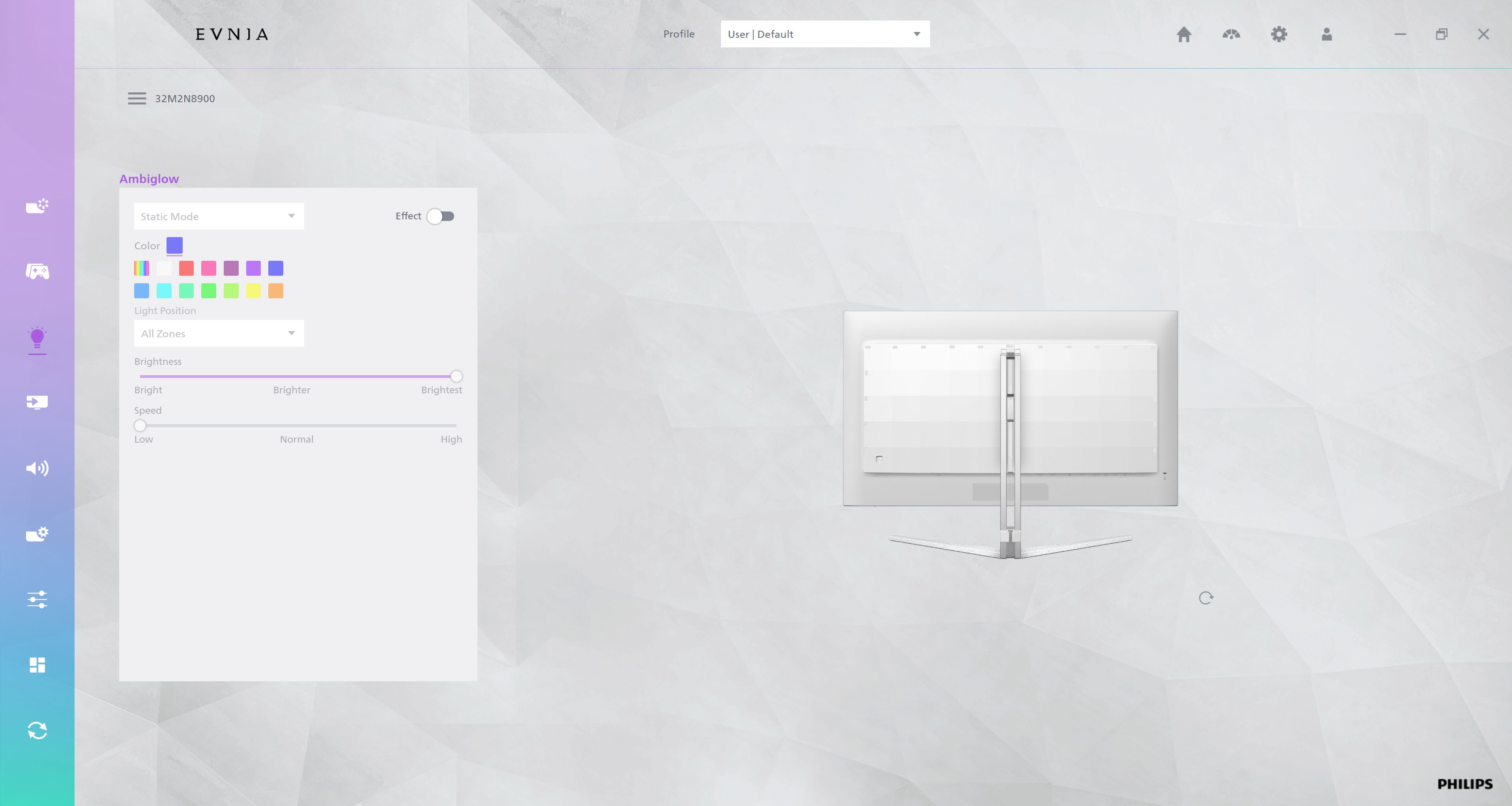Open the sliders adjustment sidebar icon
The width and height of the screenshot is (1512, 806).
point(37,599)
